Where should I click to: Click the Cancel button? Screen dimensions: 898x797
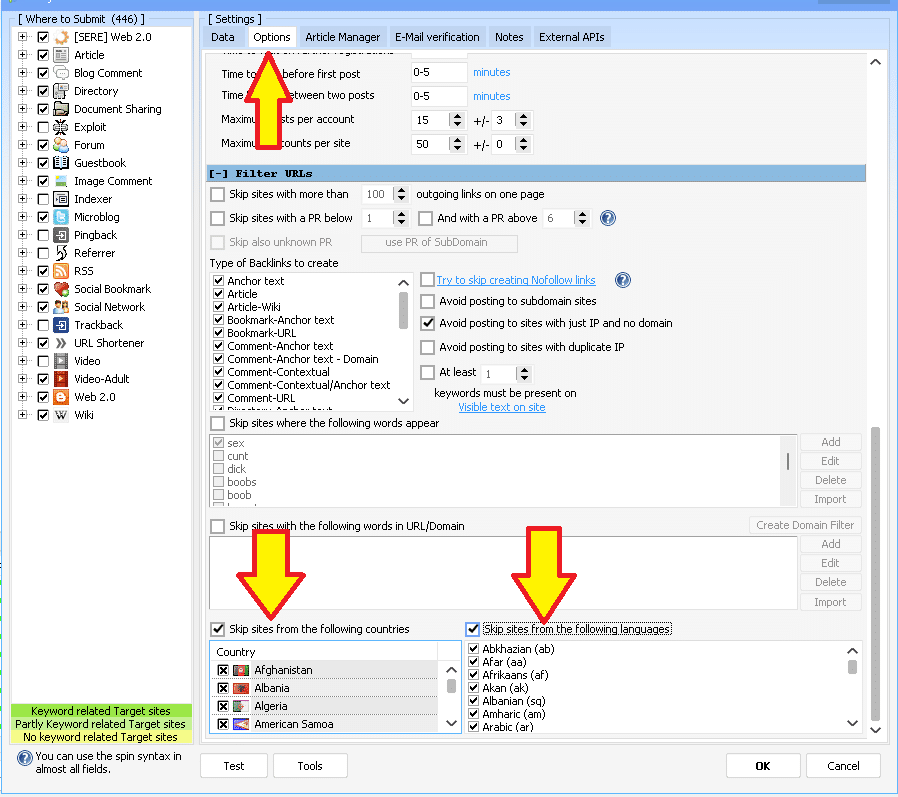[843, 766]
